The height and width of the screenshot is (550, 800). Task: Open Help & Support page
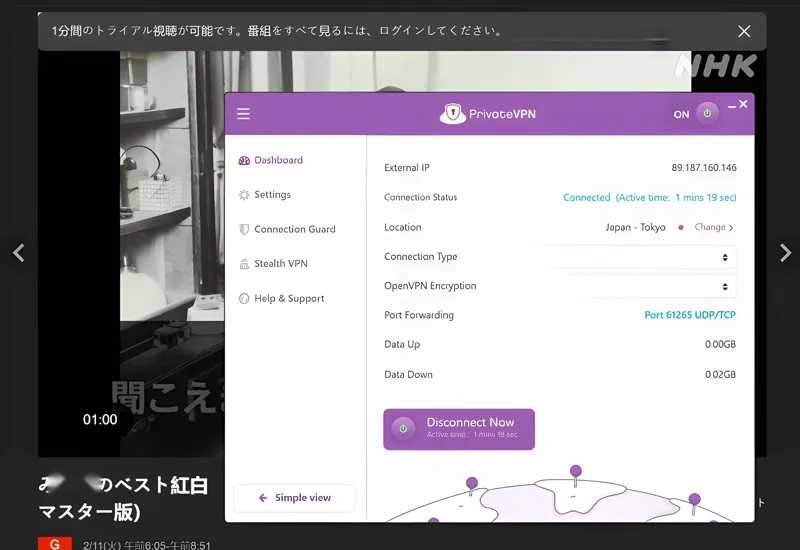(281, 298)
